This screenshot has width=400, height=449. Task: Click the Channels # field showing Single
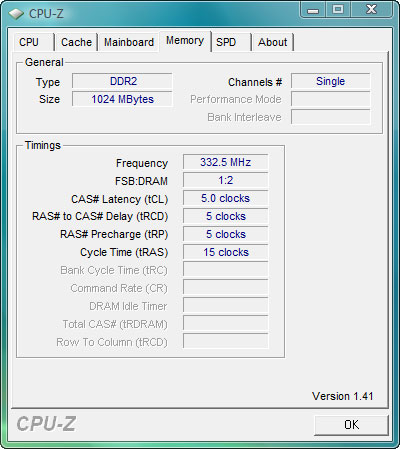click(x=331, y=81)
